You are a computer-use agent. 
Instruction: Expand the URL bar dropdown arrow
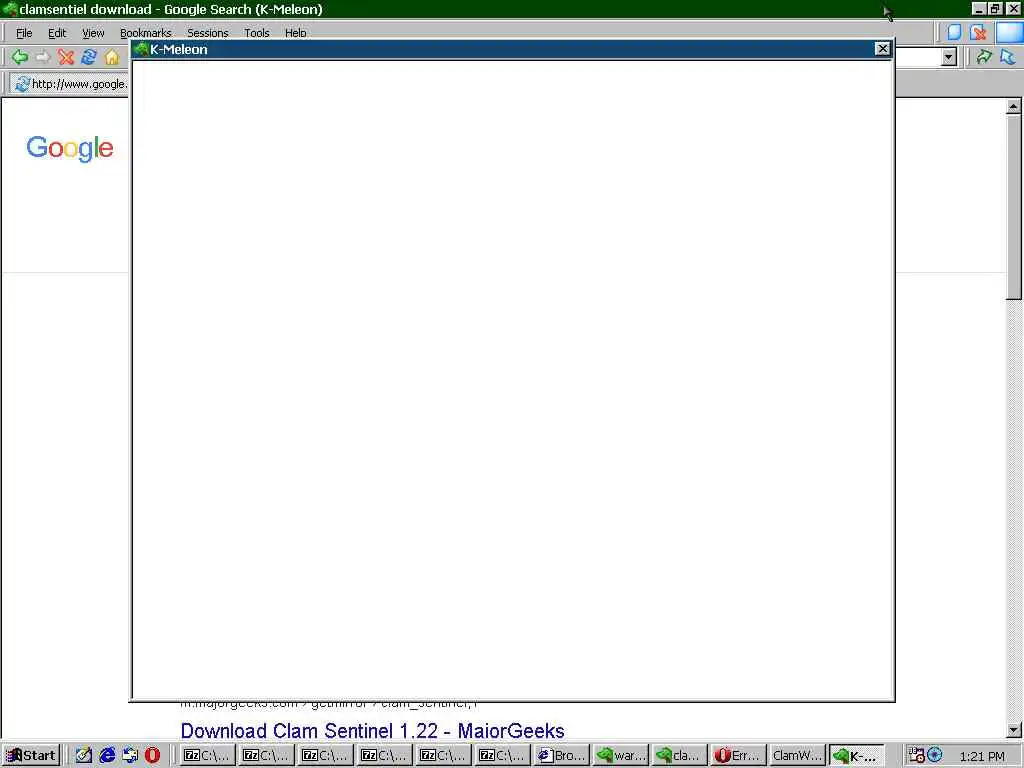coord(949,57)
